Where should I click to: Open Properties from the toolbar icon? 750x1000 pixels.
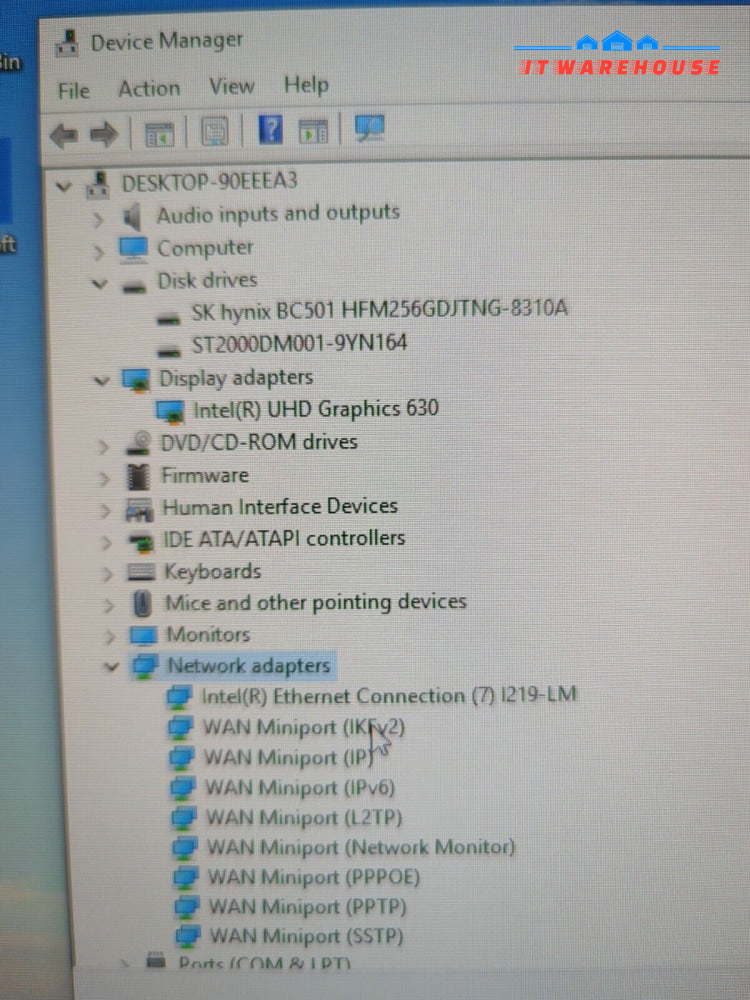(214, 132)
